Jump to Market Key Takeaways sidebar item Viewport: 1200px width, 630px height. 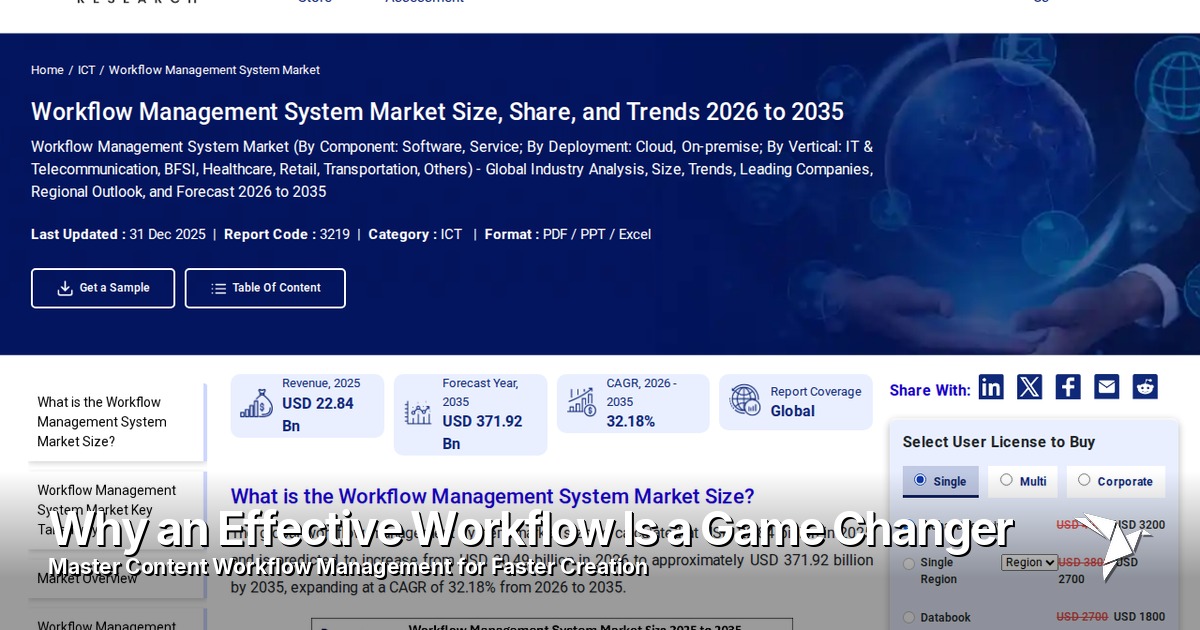(116, 510)
